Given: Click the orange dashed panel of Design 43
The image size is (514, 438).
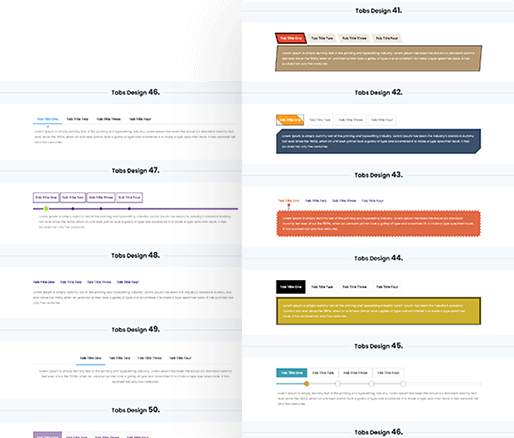Looking at the screenshot, I should pos(378,224).
